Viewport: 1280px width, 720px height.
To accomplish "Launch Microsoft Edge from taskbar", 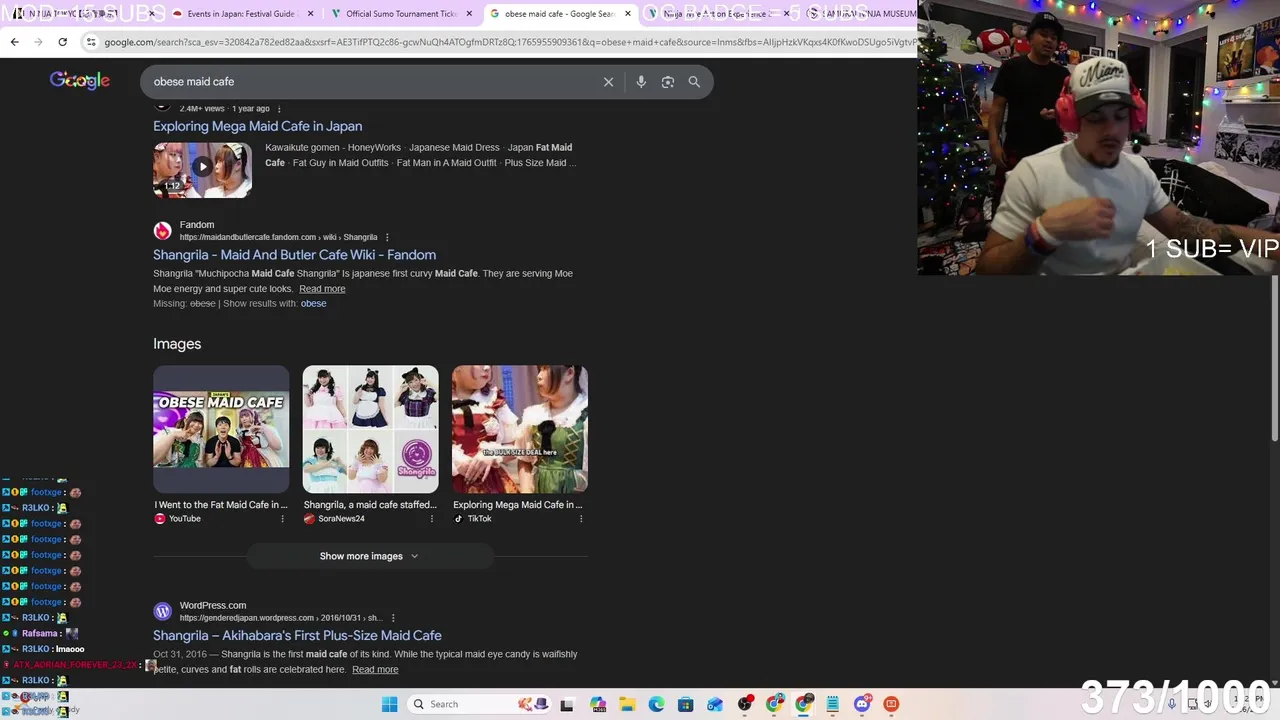I will coord(656,704).
